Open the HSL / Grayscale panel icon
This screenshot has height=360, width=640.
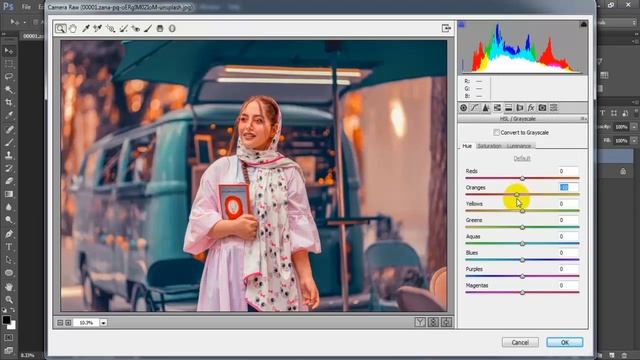click(x=497, y=108)
